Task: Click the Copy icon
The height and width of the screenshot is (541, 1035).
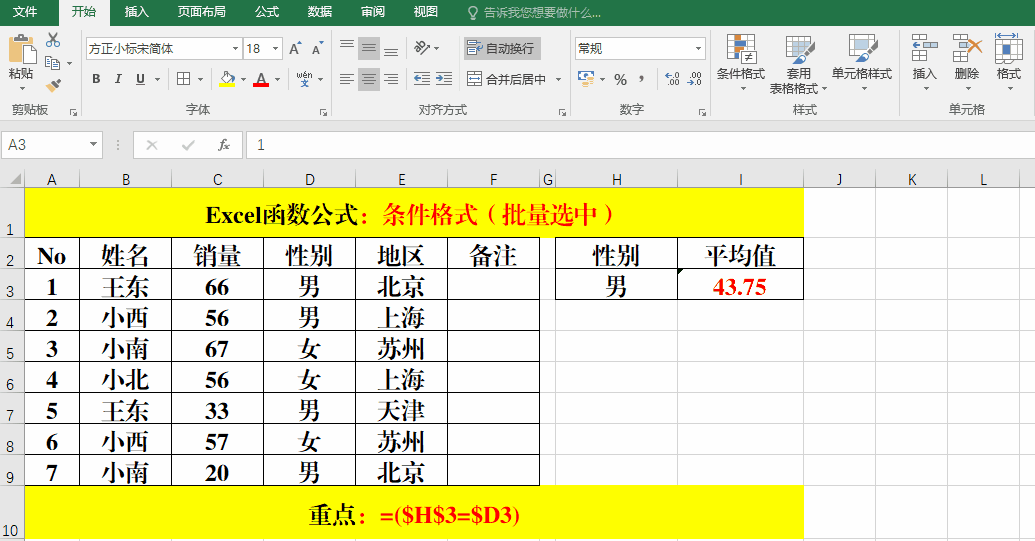Action: pyautogui.click(x=53, y=63)
